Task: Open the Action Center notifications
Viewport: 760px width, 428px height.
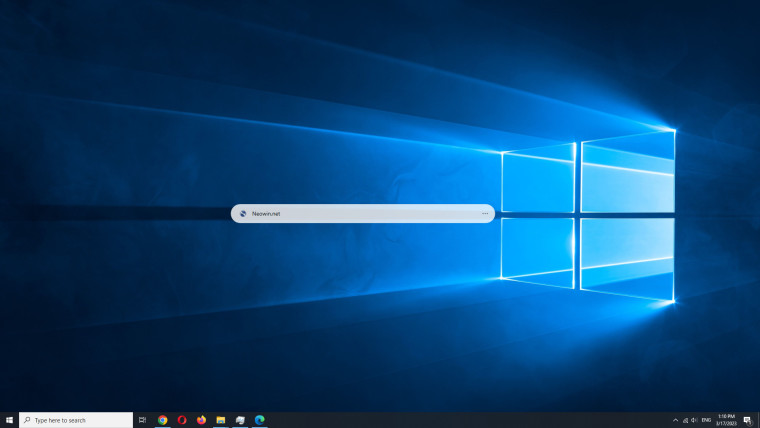Action: click(747, 420)
